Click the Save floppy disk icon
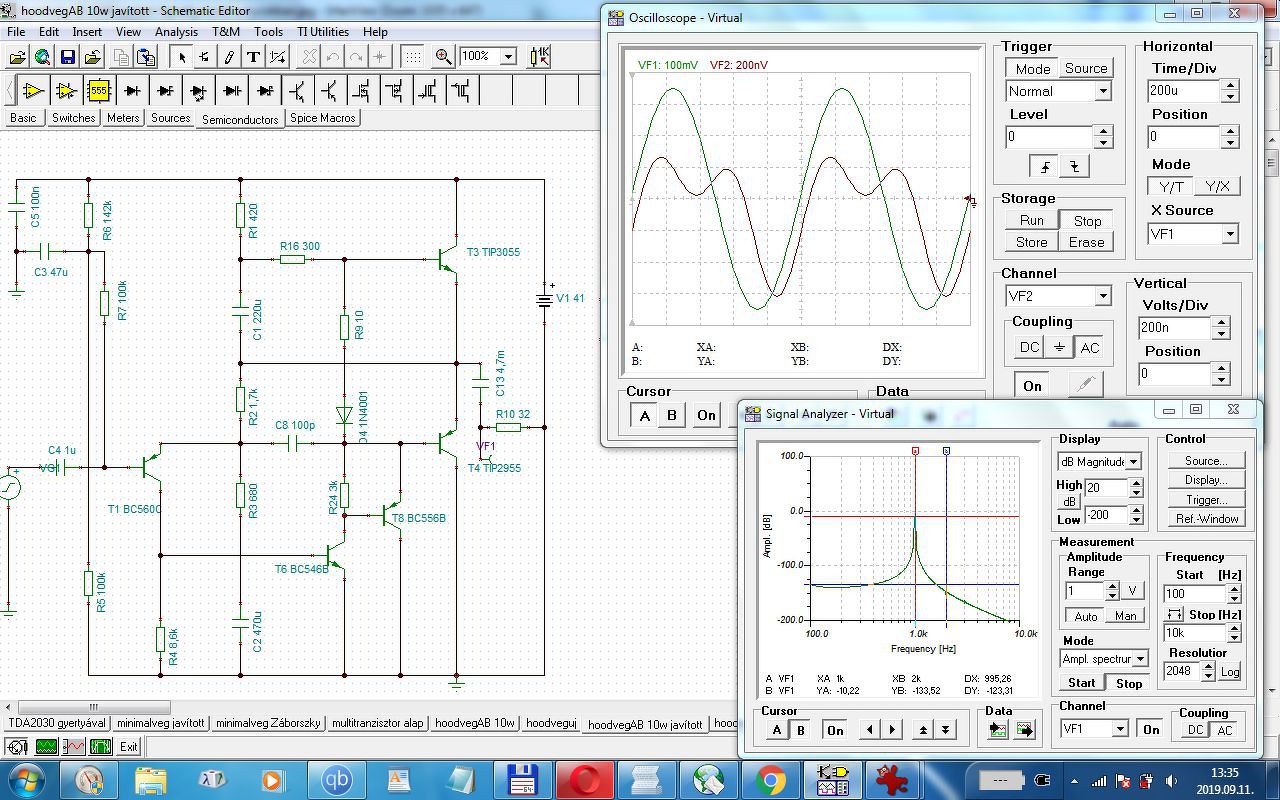This screenshot has width=1280, height=800. tap(68, 57)
